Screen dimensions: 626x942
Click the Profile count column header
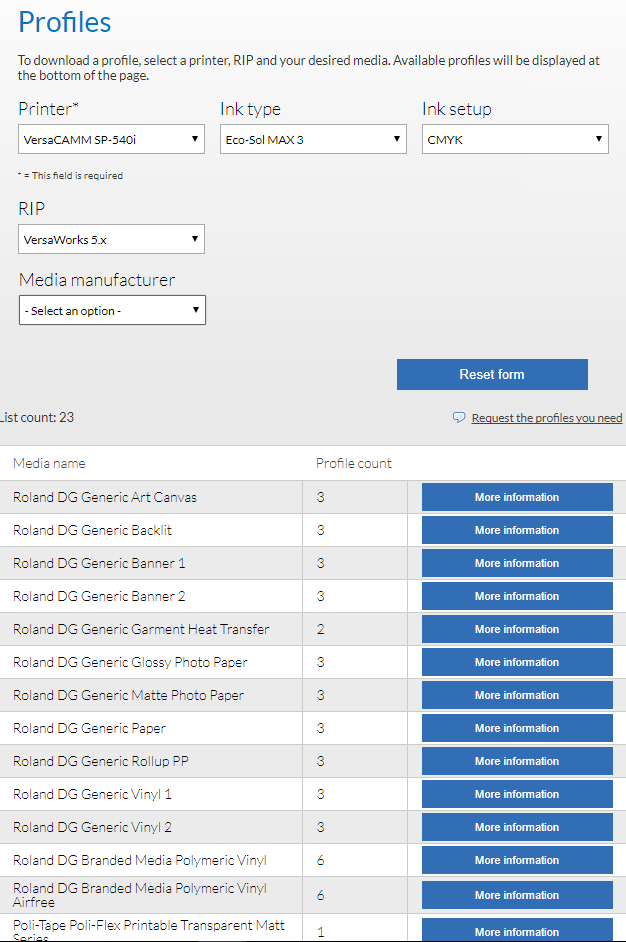354,463
